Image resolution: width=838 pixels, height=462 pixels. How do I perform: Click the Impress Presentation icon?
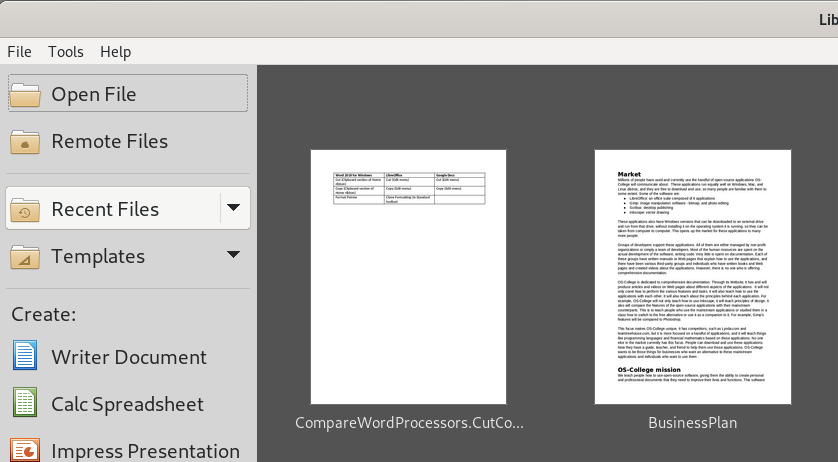[x=25, y=450]
